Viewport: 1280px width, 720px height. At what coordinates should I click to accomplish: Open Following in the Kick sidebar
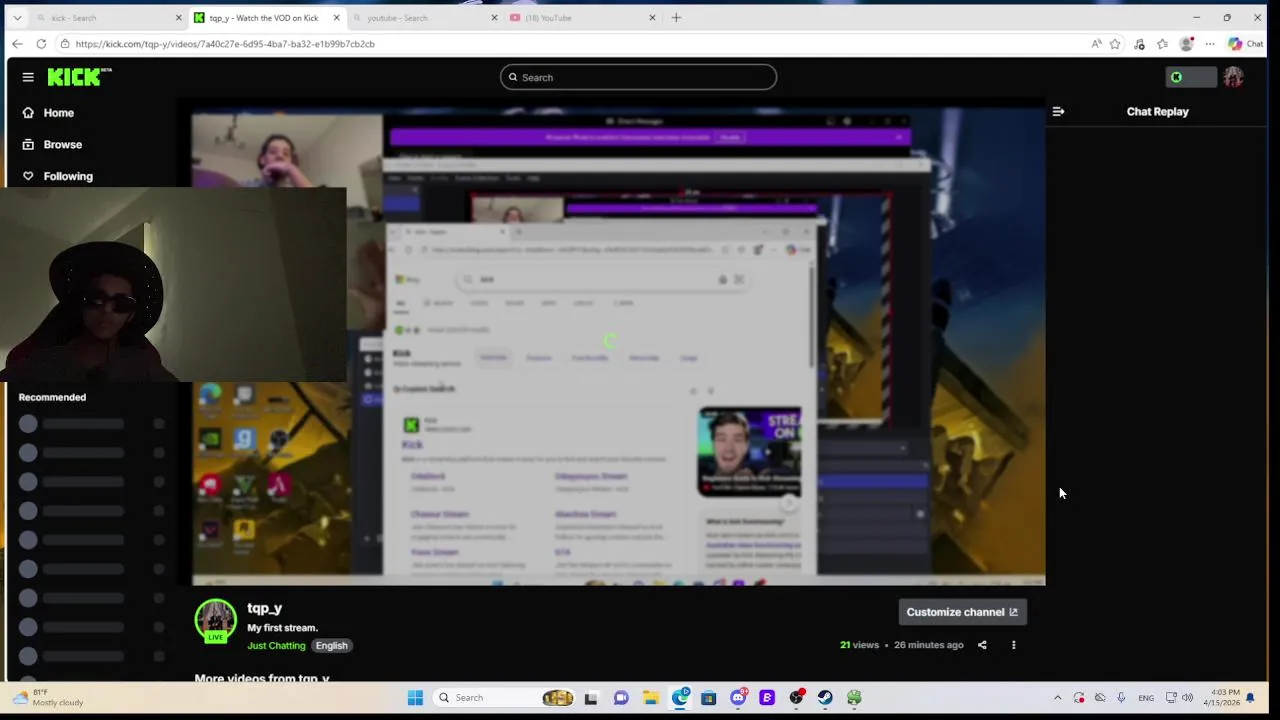pos(57,176)
